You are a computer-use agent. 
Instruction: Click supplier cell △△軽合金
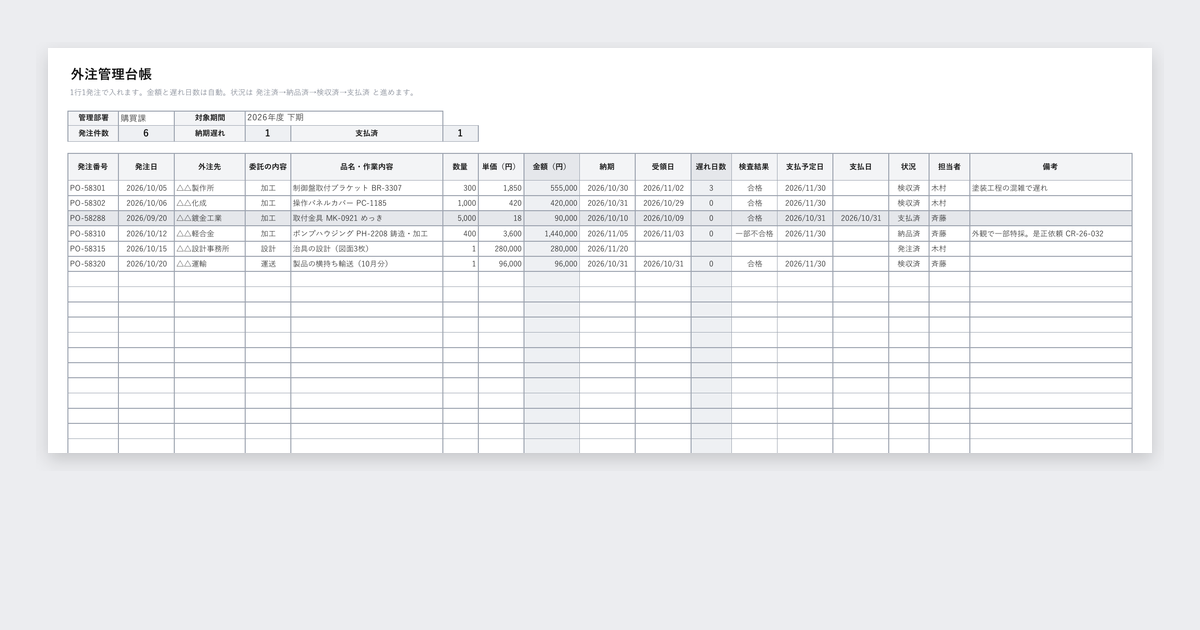pyautogui.click(x=209, y=234)
